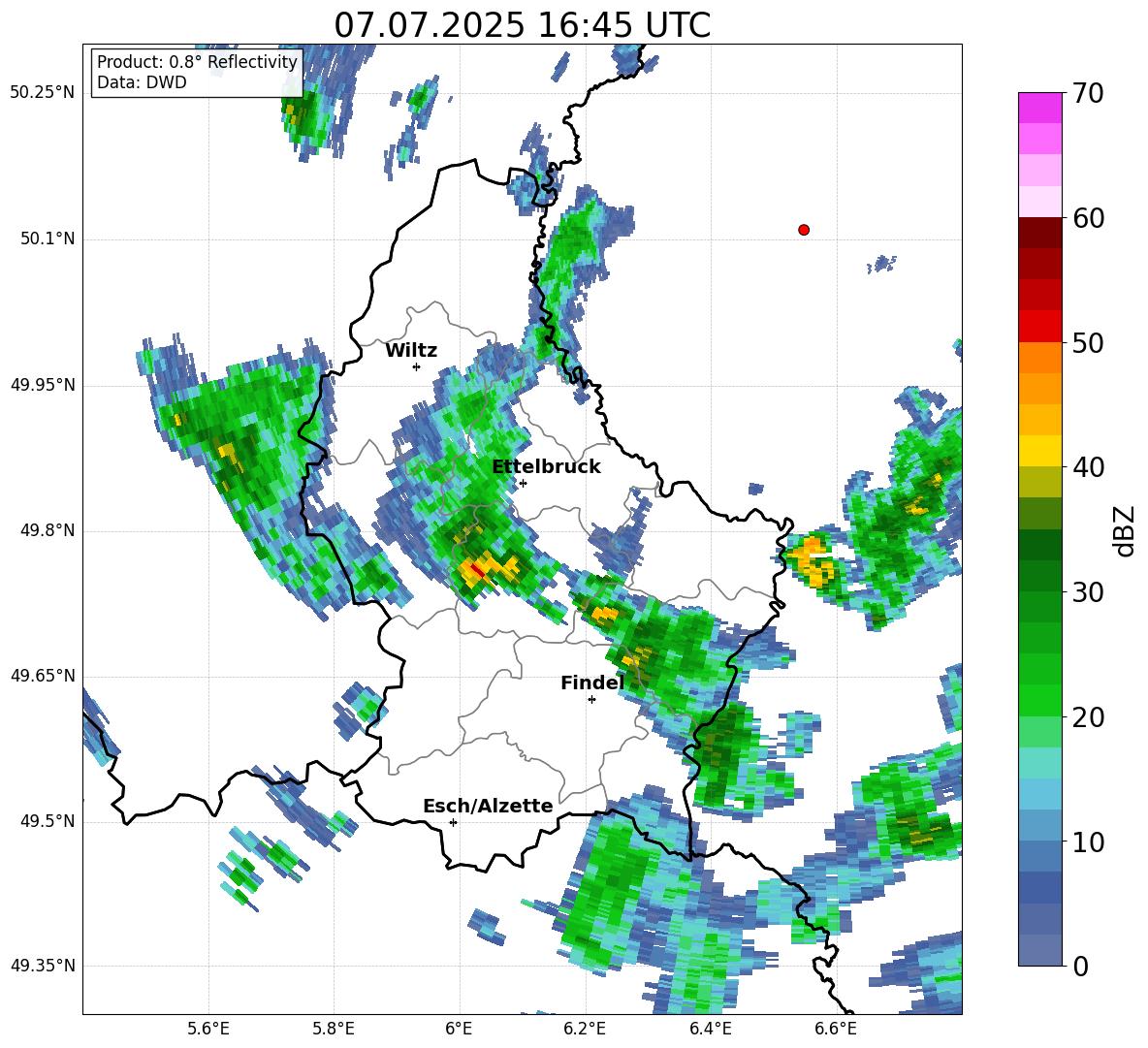This screenshot has width=1148, height=1048.
Task: Click the red storm core southwest of Ettelbruck
Action: [477, 569]
